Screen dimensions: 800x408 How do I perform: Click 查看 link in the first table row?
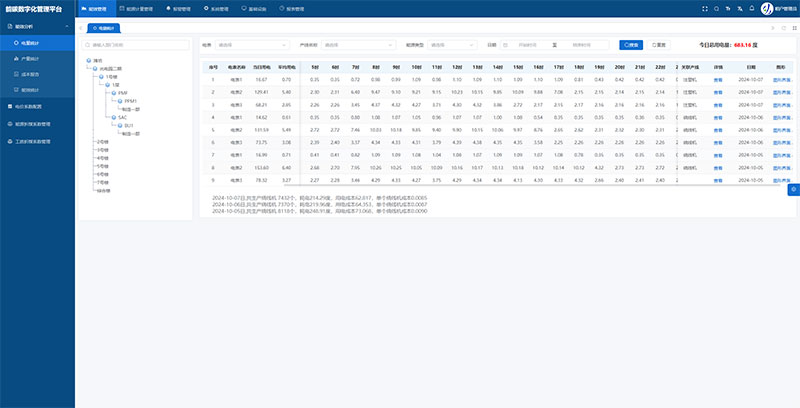pyautogui.click(x=718, y=79)
